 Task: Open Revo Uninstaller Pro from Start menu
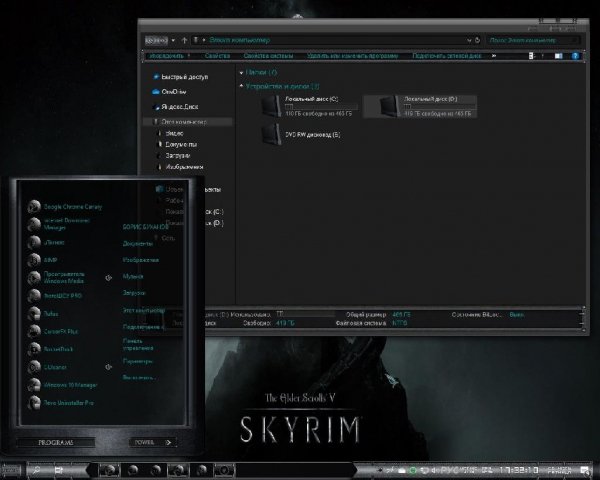coord(60,403)
